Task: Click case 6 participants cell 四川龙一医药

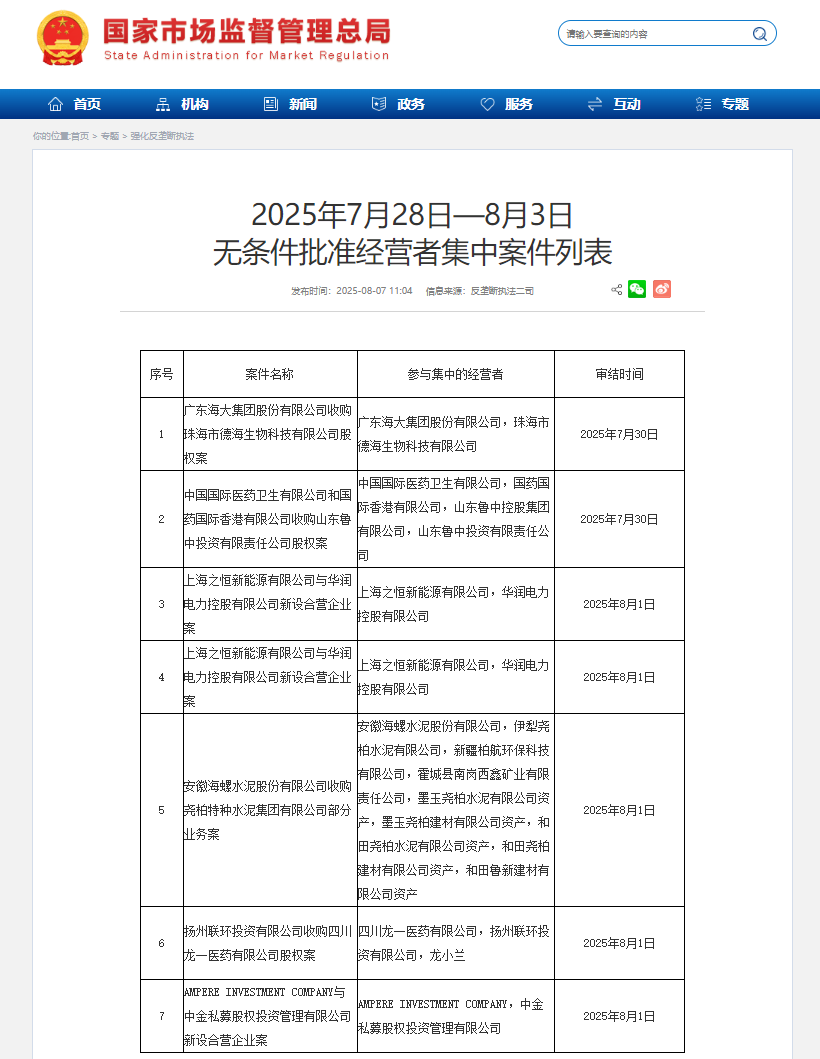Action: point(454,944)
